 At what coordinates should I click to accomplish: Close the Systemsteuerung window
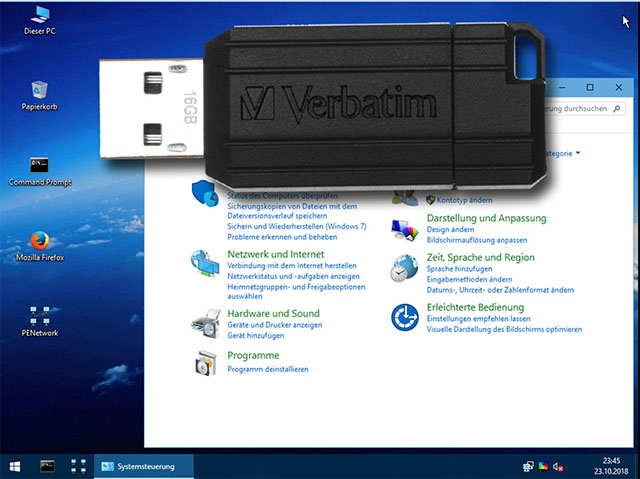click(619, 87)
